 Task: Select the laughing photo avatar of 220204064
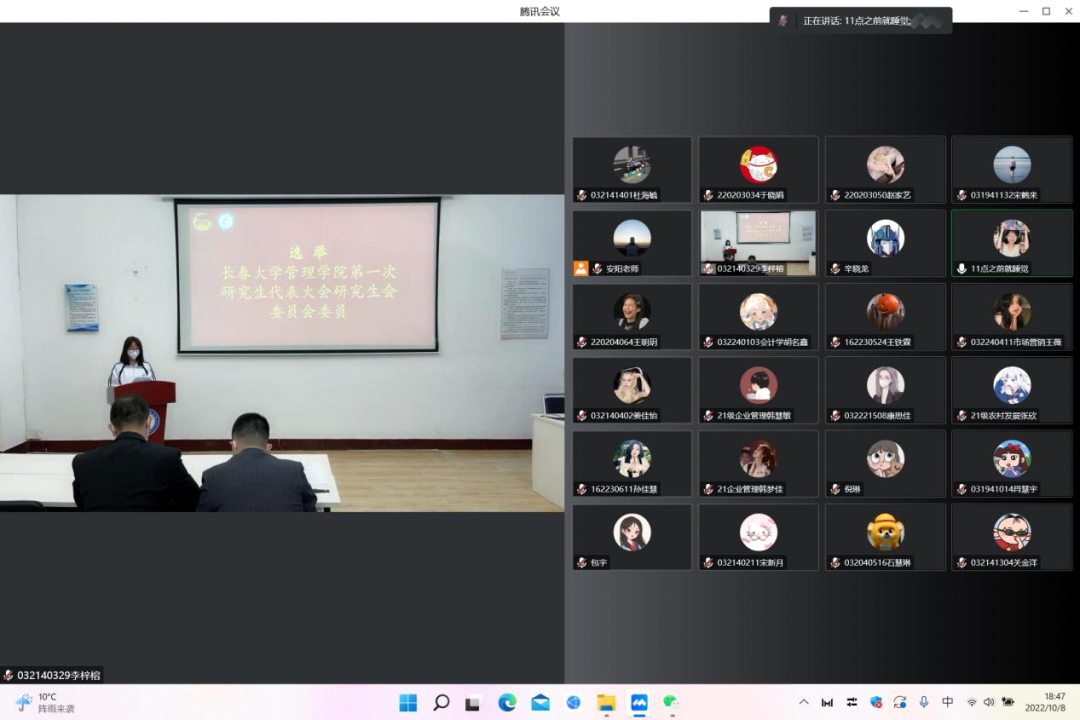click(632, 311)
